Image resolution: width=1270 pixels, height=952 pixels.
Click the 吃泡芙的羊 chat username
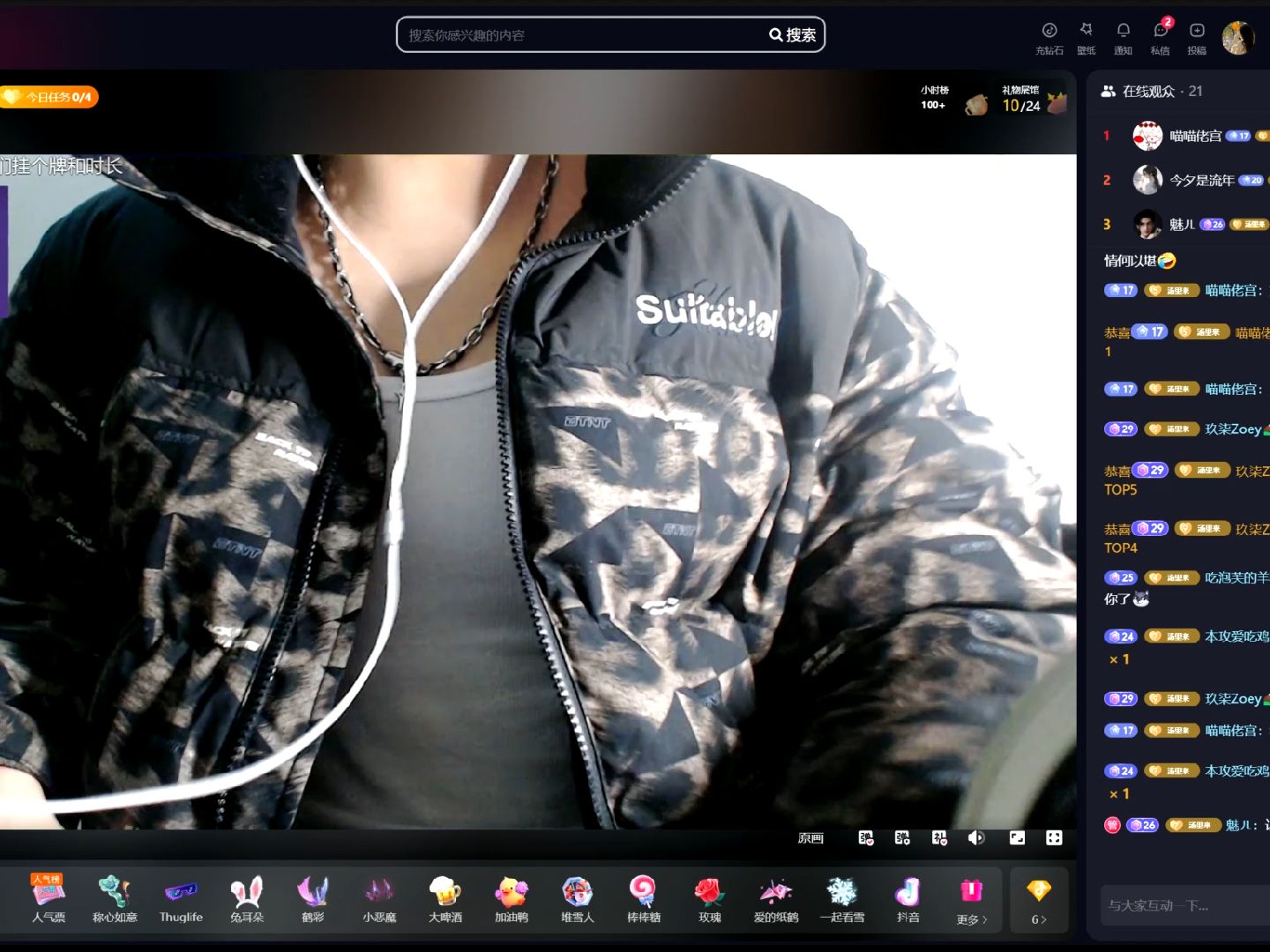point(1237,577)
